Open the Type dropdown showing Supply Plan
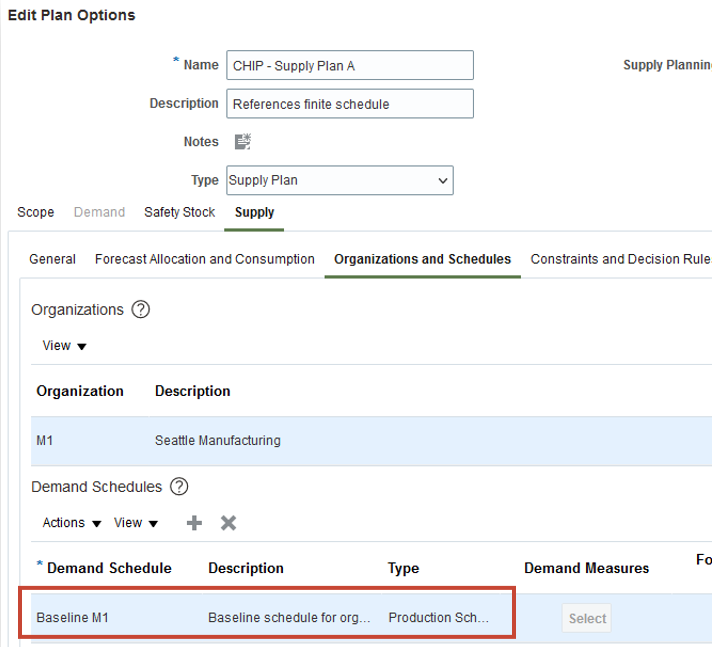The image size is (712, 647). coord(340,180)
